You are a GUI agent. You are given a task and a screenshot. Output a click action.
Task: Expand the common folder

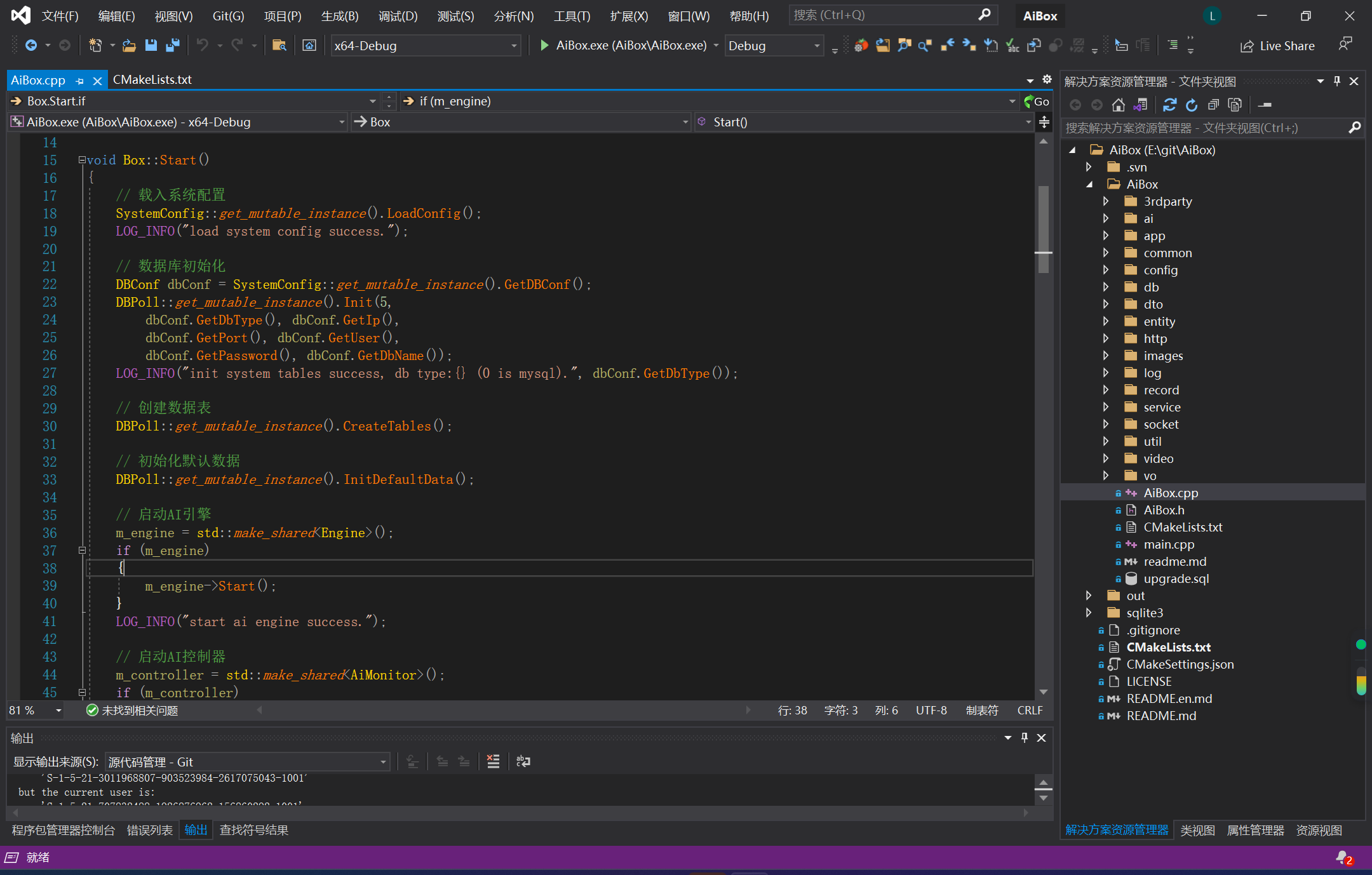coord(1106,253)
